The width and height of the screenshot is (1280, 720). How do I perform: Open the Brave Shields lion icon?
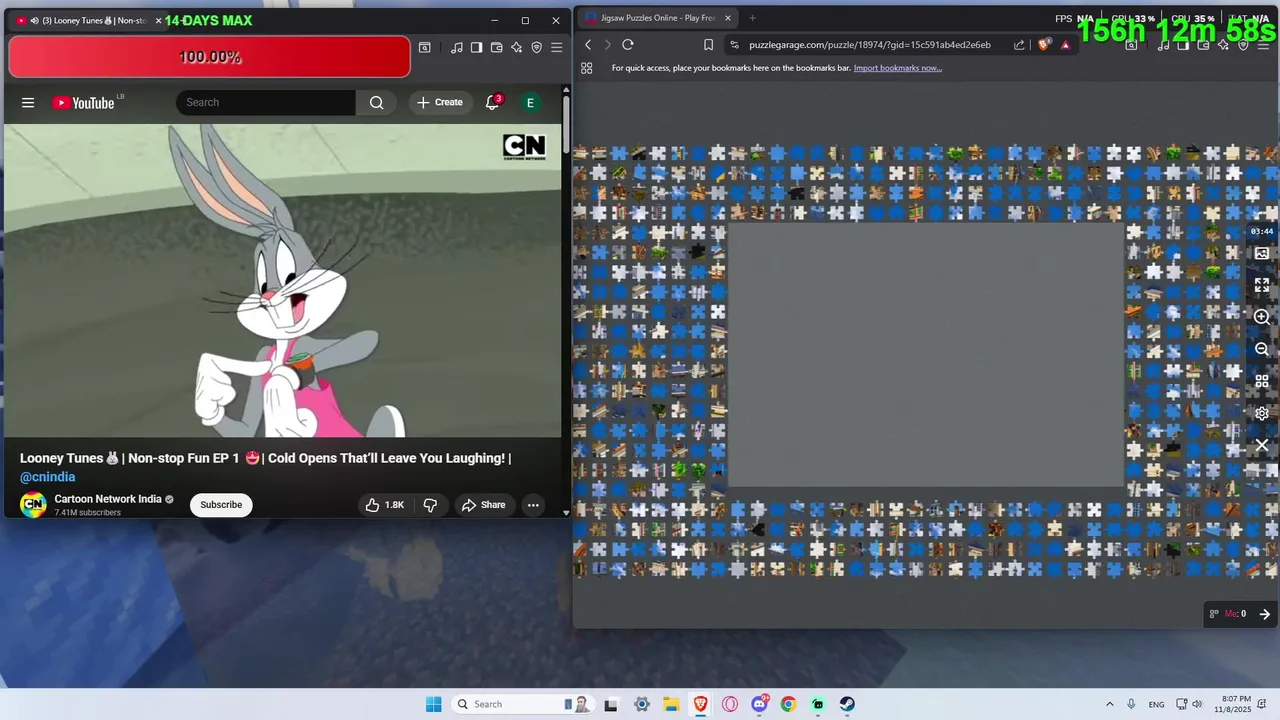point(1044,45)
